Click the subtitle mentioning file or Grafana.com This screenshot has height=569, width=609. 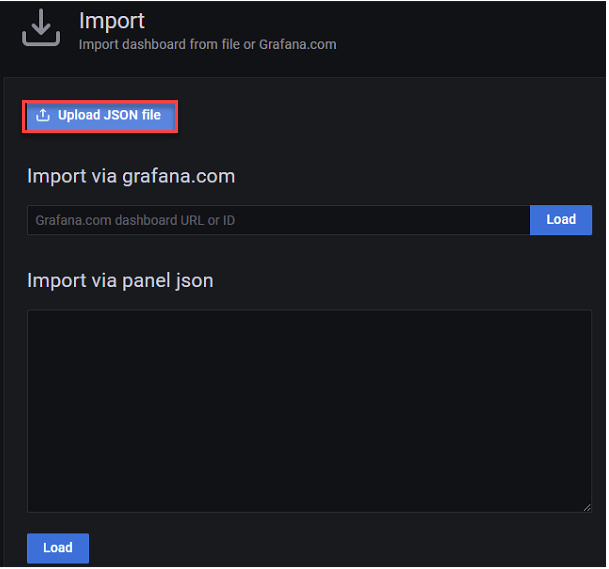207,44
